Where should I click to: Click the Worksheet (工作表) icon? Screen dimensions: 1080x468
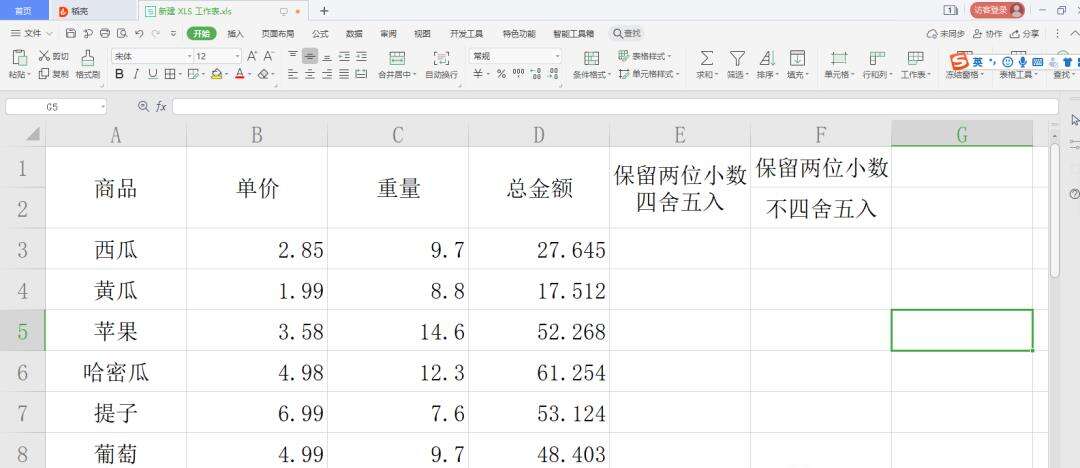tap(915, 57)
